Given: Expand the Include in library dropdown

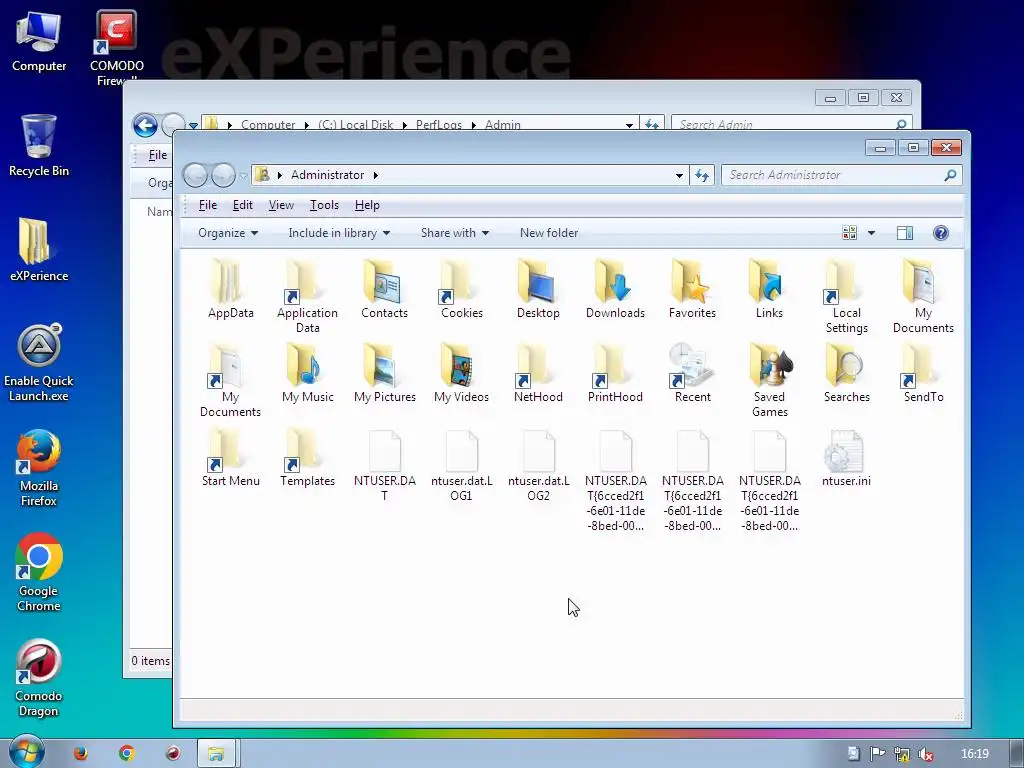Looking at the screenshot, I should 339,233.
